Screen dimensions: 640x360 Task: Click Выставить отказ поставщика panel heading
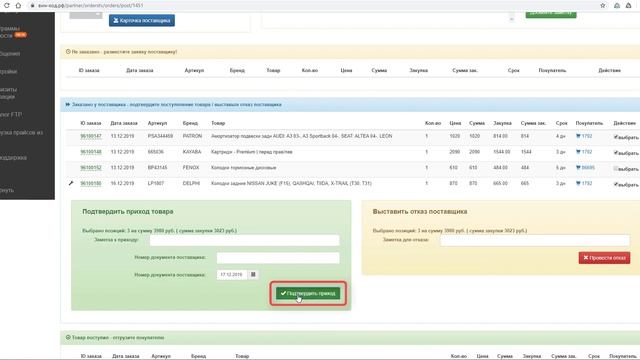(420, 211)
